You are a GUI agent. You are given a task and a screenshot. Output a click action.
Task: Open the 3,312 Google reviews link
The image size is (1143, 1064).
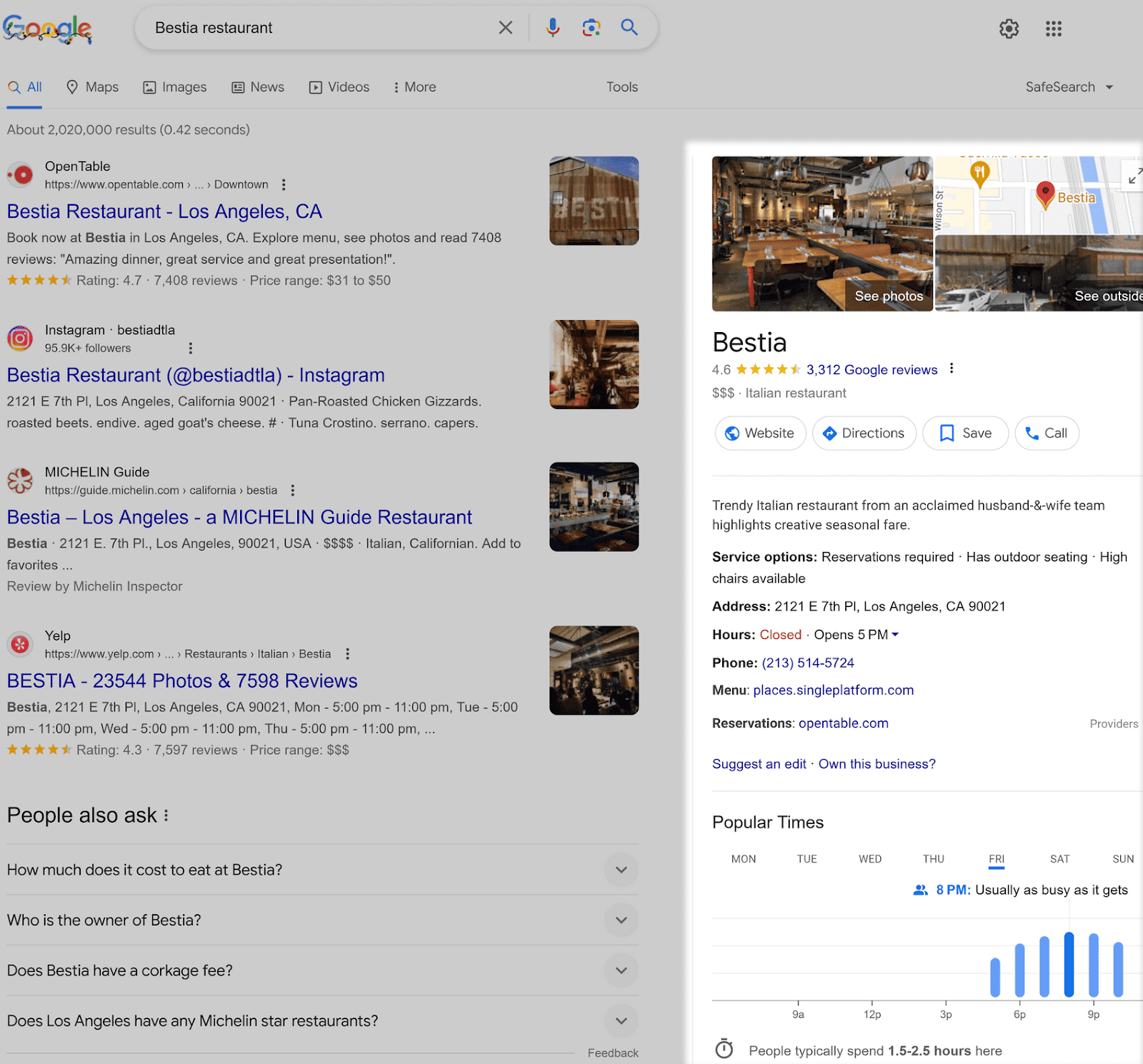coord(871,369)
